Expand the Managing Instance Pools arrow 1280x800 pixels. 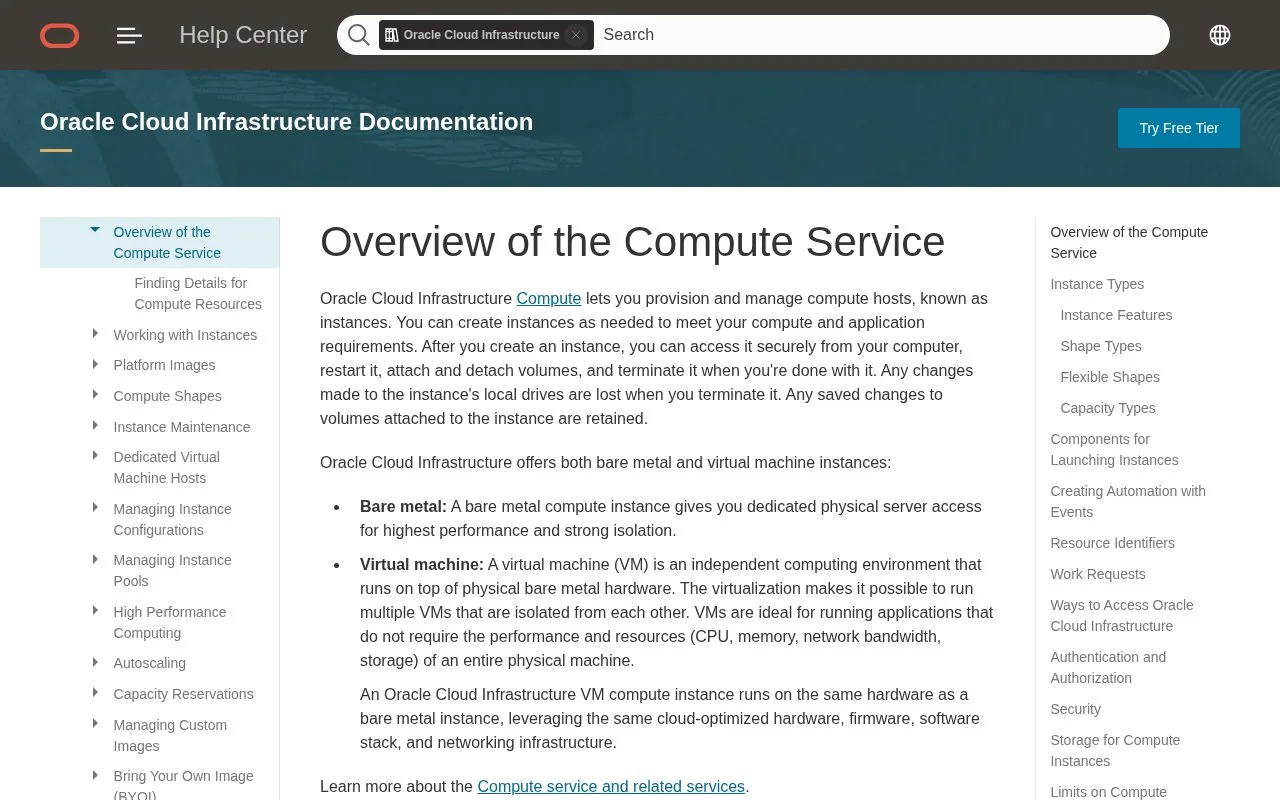(95, 559)
